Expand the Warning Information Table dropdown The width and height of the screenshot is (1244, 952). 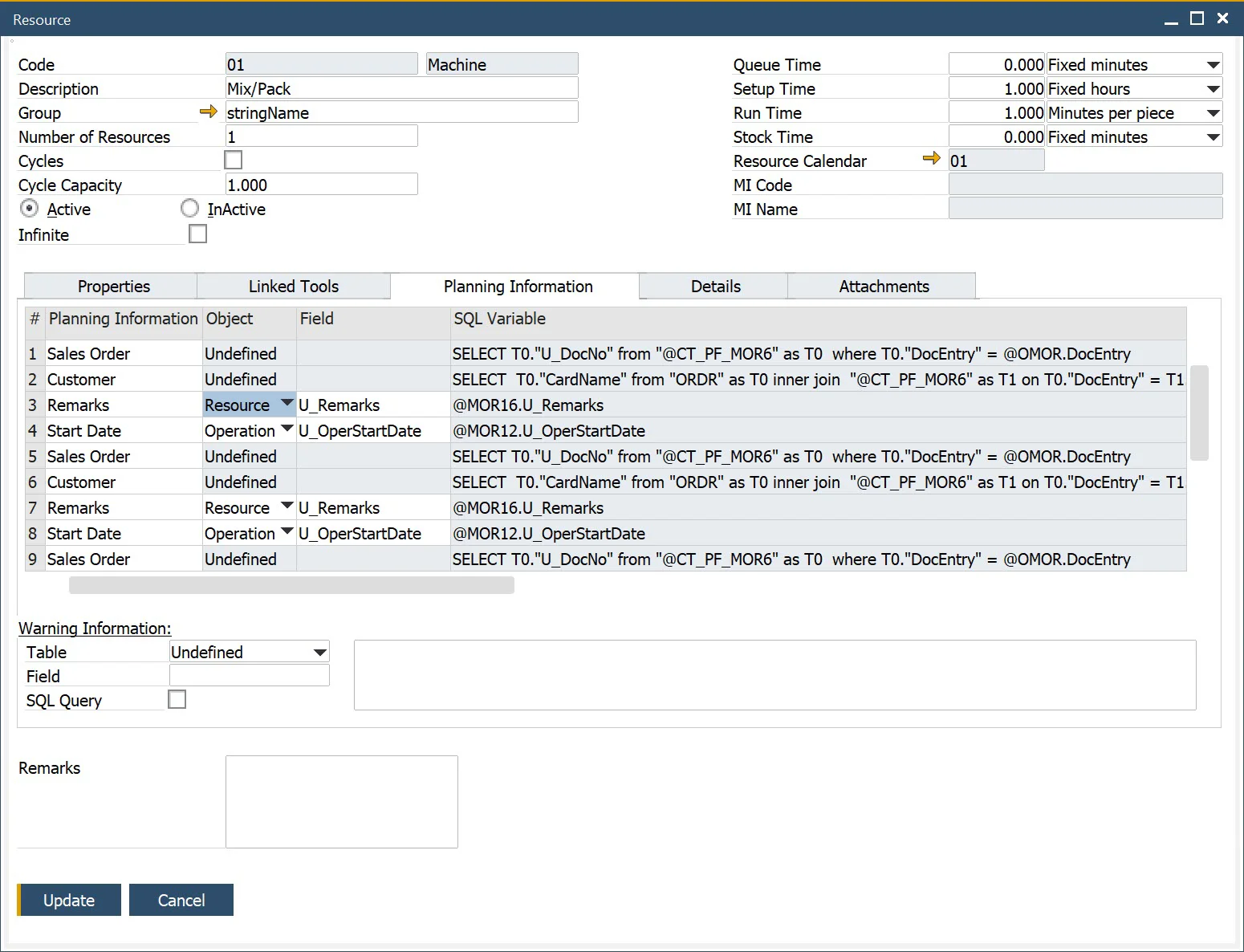(318, 651)
